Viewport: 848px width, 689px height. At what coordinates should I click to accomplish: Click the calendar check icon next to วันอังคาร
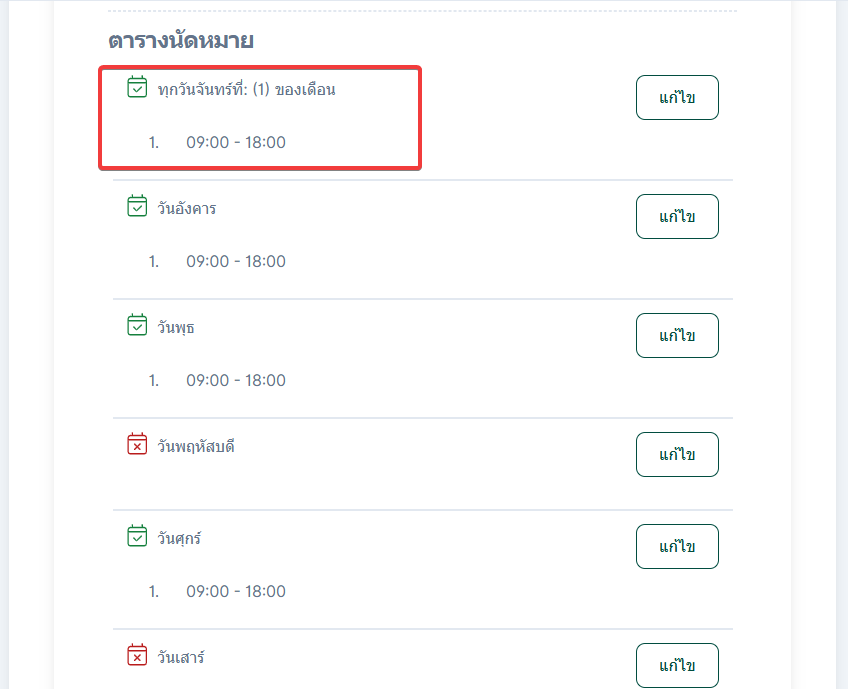tap(138, 207)
